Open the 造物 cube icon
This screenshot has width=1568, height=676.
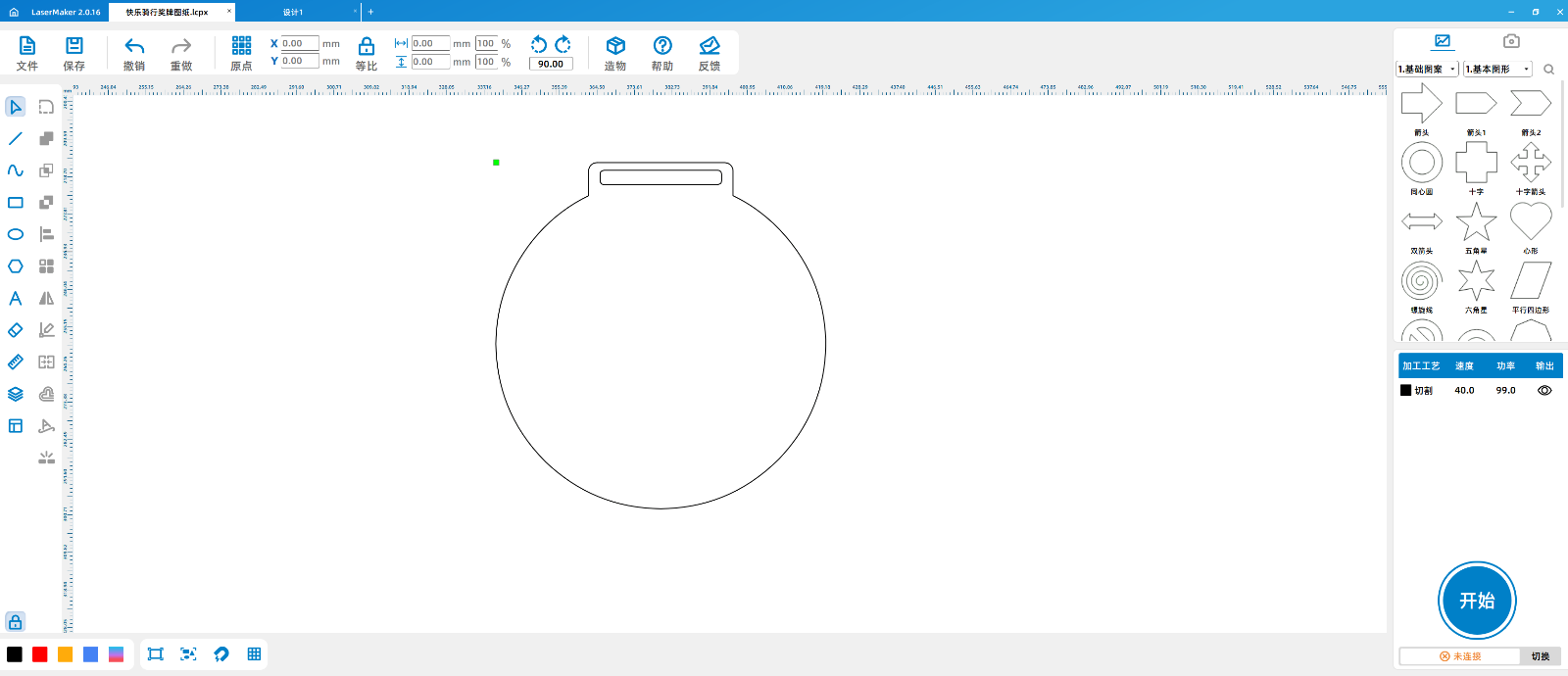[x=615, y=46]
